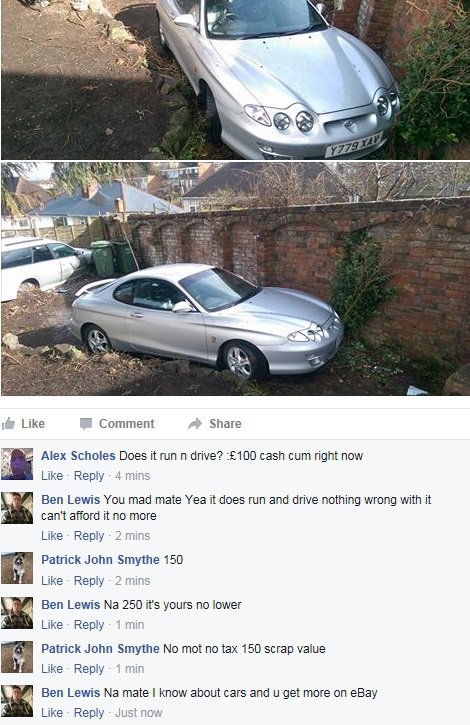Open Ben Lewis' avatar on the eBay comment
The width and height of the screenshot is (470, 725).
point(17,701)
